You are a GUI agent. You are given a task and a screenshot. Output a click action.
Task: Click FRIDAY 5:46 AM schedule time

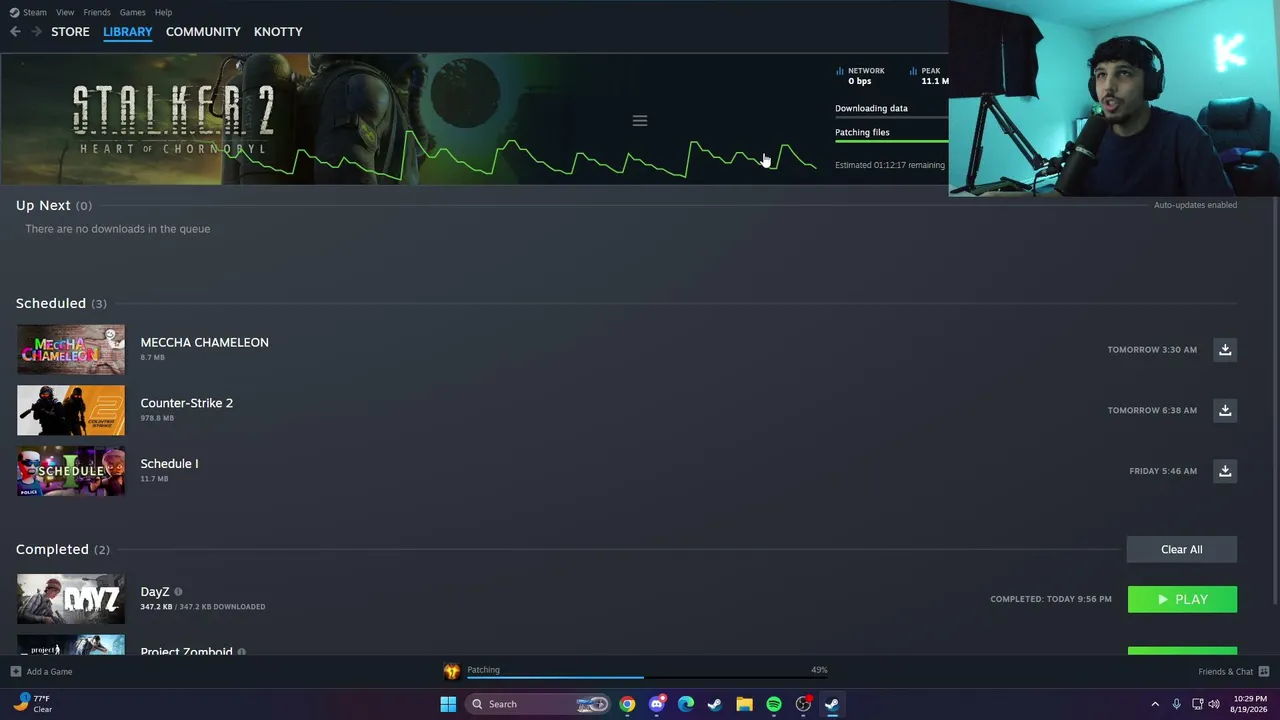click(x=1163, y=471)
